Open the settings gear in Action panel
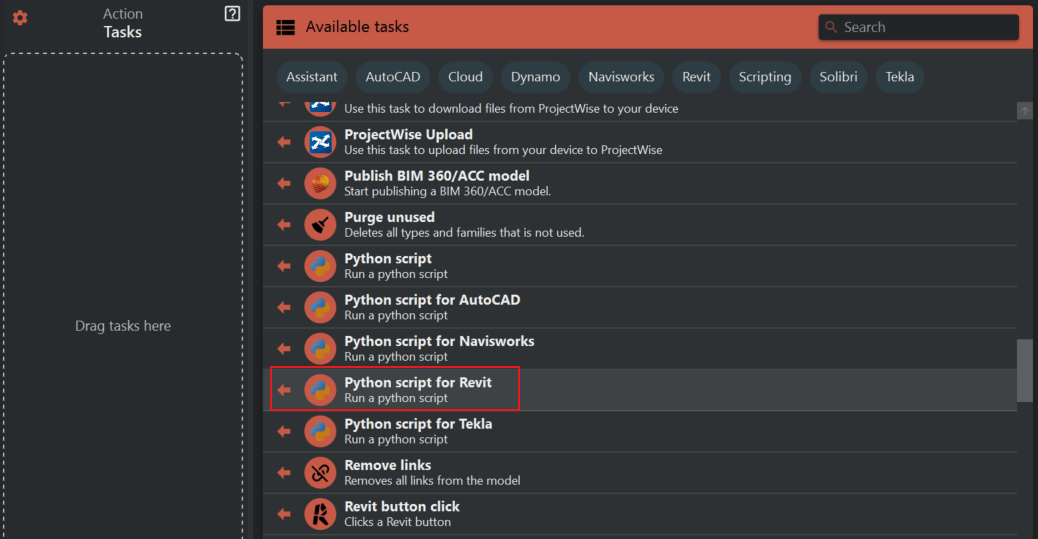Image resolution: width=1038 pixels, height=539 pixels. point(20,18)
